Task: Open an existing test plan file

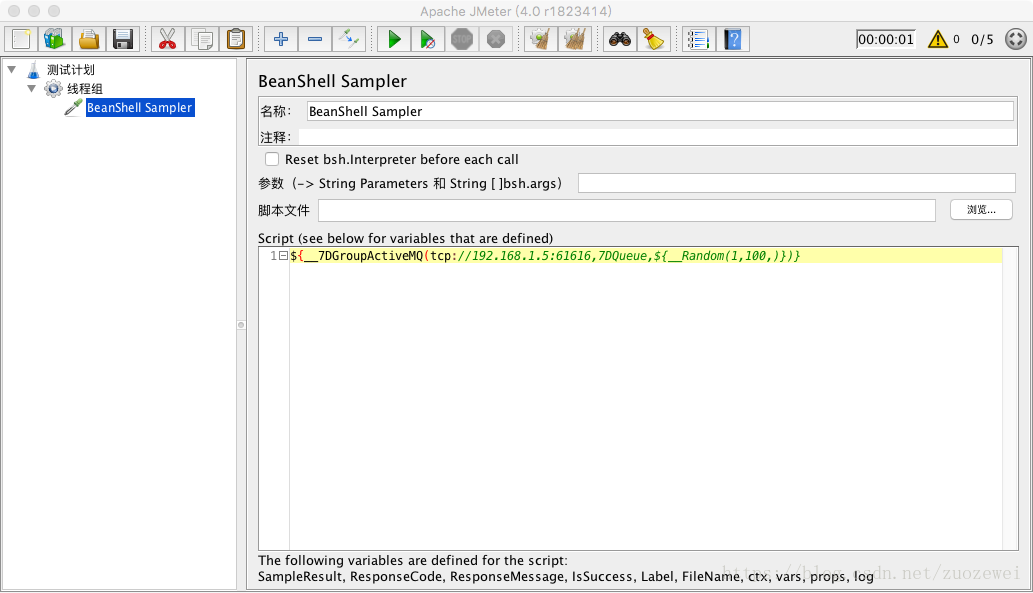Action: point(89,39)
